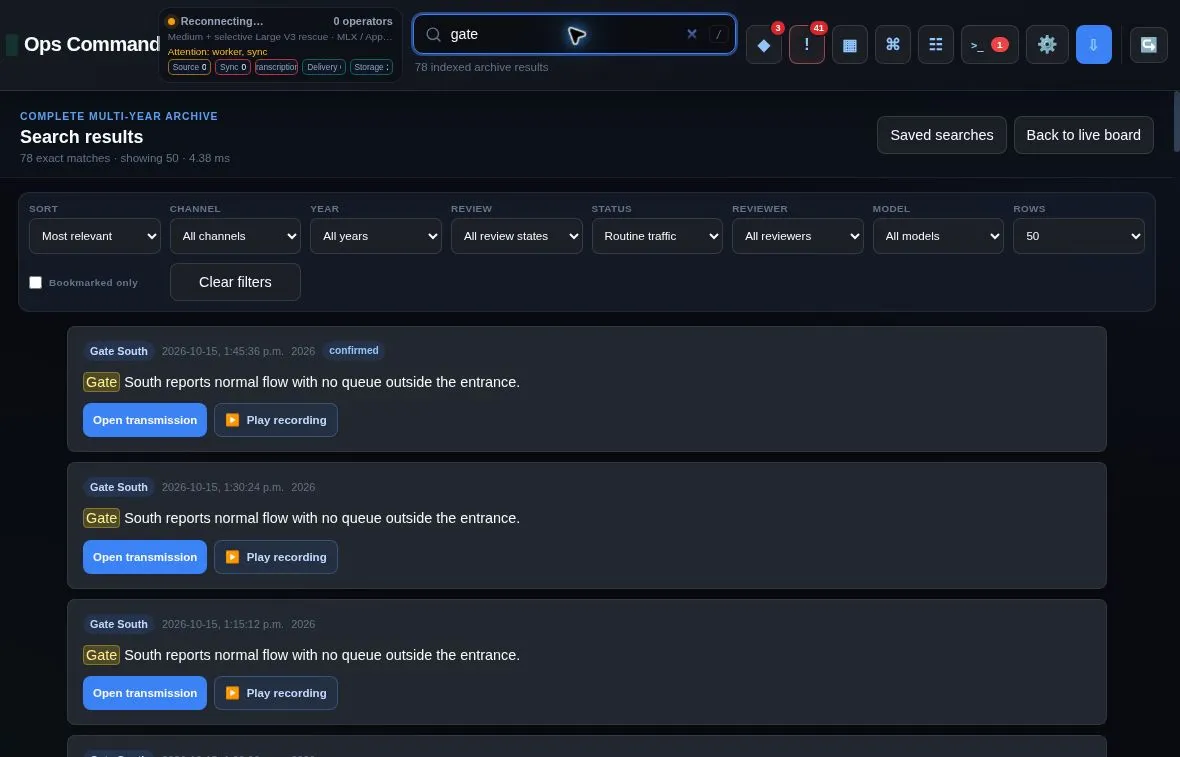Play recording for the 1:45:36 p.m. result
The height and width of the screenshot is (757, 1180).
(x=275, y=420)
